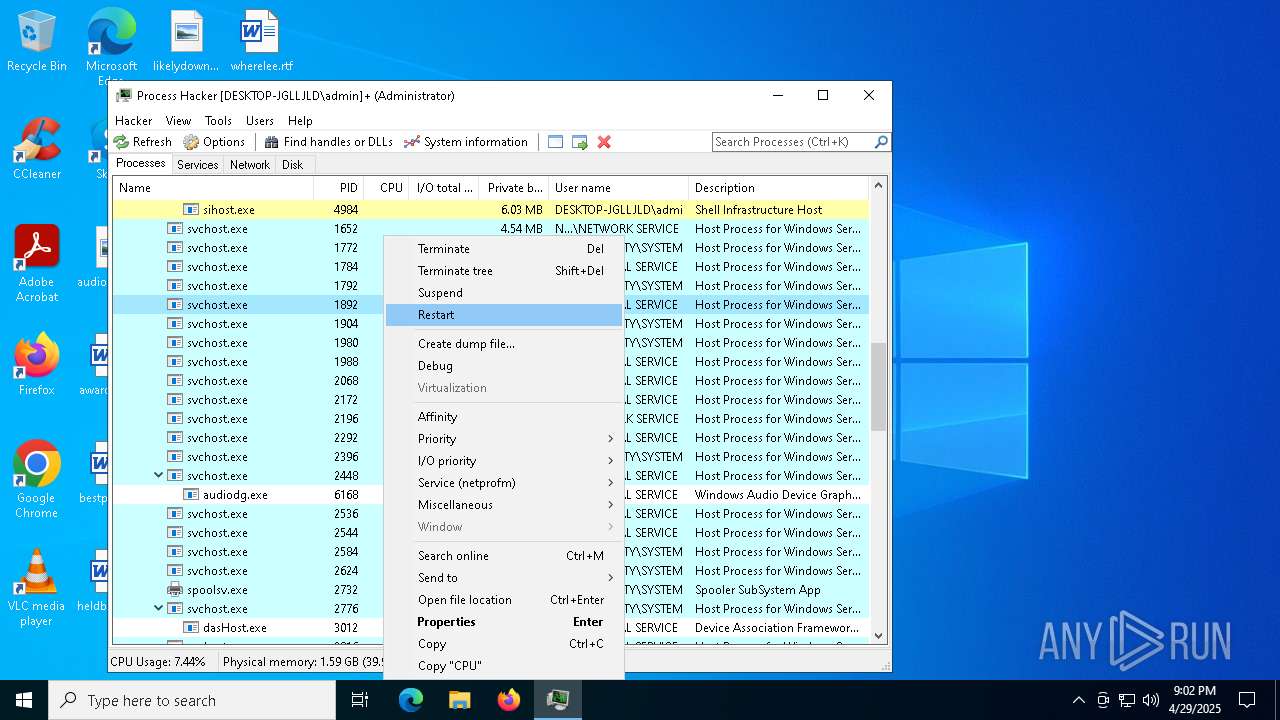Sort by the PID column header
This screenshot has width=1280, height=720.
coord(338,188)
